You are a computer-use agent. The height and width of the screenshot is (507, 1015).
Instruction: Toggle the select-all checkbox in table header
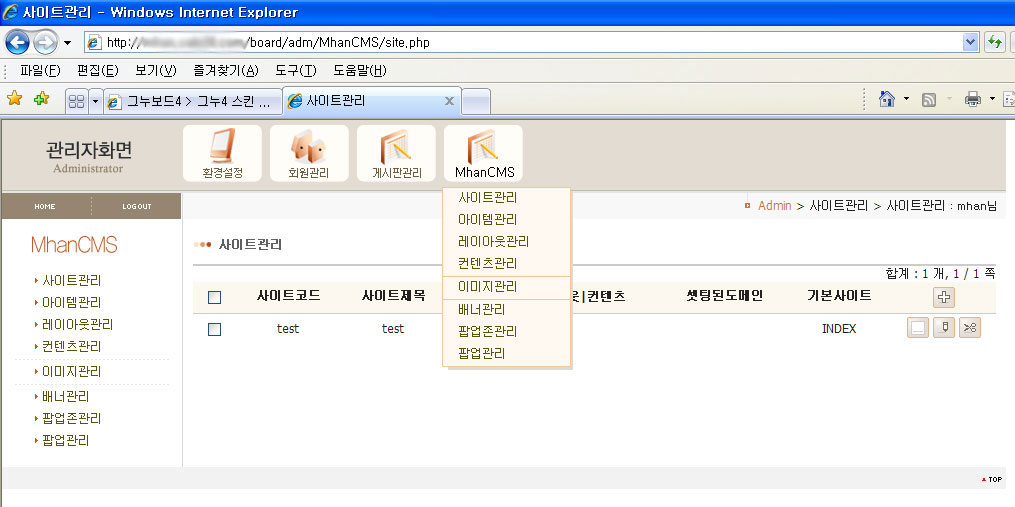pos(214,297)
